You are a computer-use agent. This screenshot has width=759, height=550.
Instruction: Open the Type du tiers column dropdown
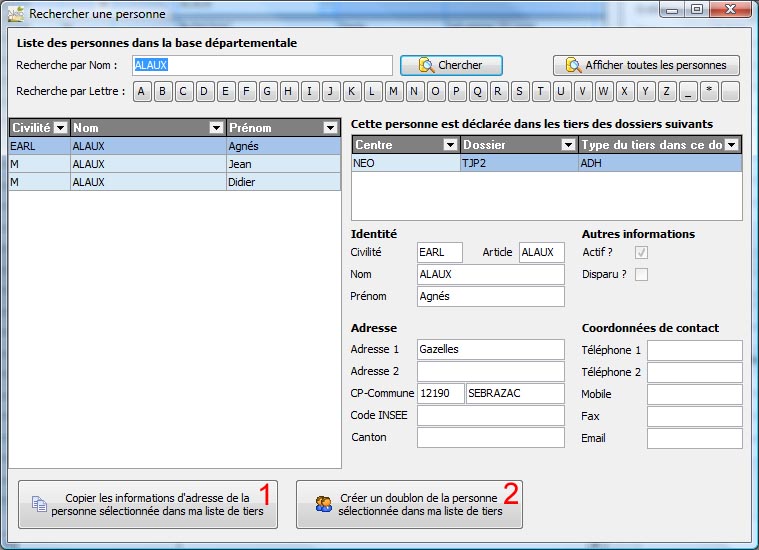pos(732,145)
